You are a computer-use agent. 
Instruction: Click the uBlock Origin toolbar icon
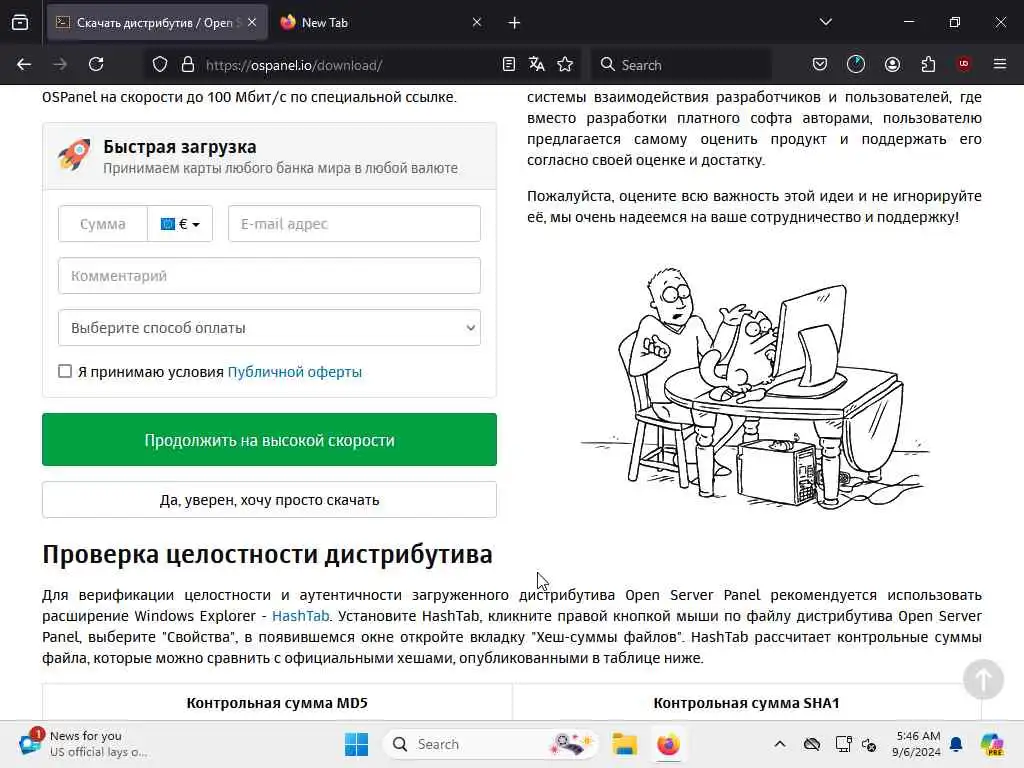coord(963,64)
